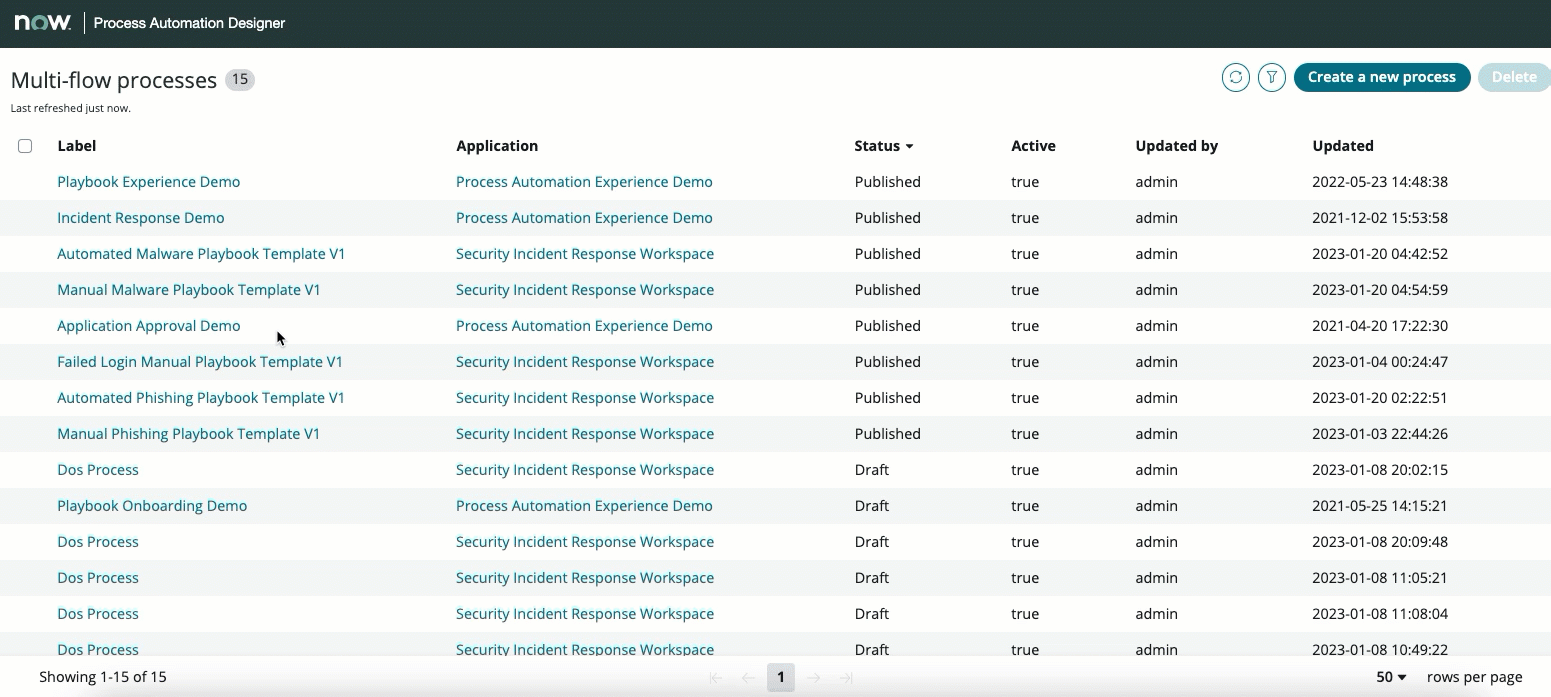The height and width of the screenshot is (697, 1551).
Task: Open application link for Playbook Experience Demo
Action: coord(584,182)
